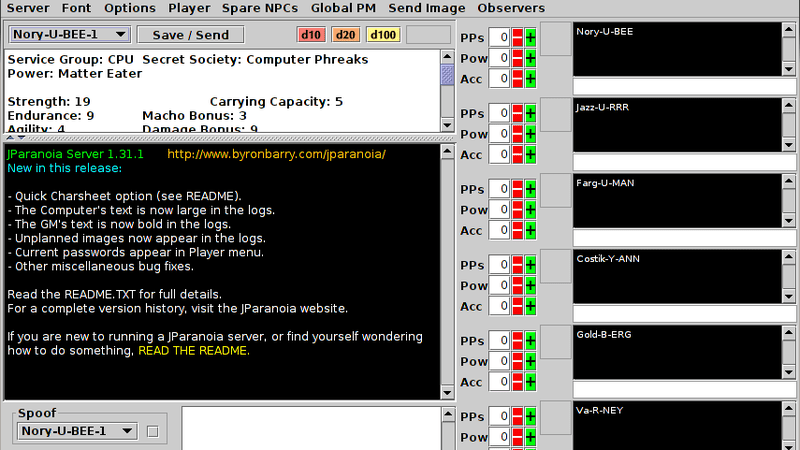The width and height of the screenshot is (800, 450).
Task: Open the Font menu
Action: (76, 8)
